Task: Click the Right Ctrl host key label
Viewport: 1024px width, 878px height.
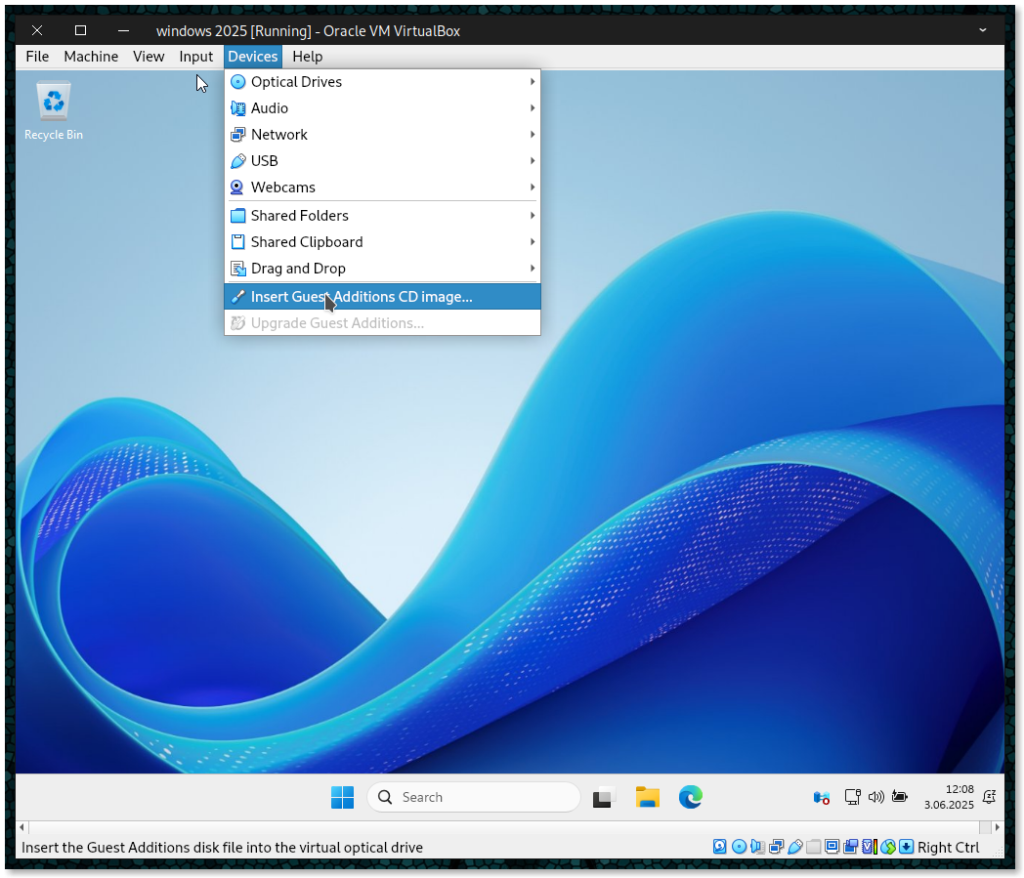Action: (948, 847)
